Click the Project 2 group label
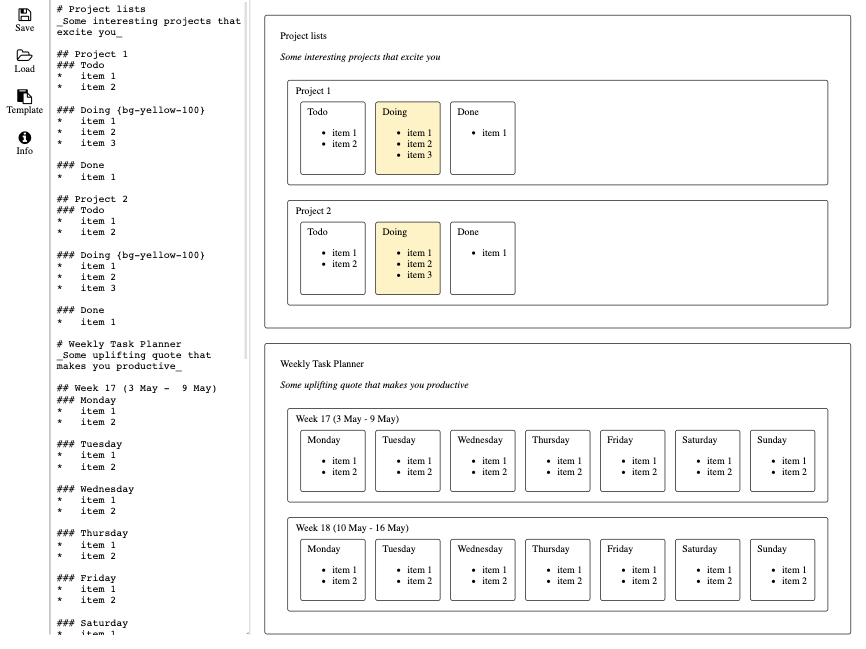Image resolution: width=866 pixels, height=649 pixels. pyautogui.click(x=312, y=211)
